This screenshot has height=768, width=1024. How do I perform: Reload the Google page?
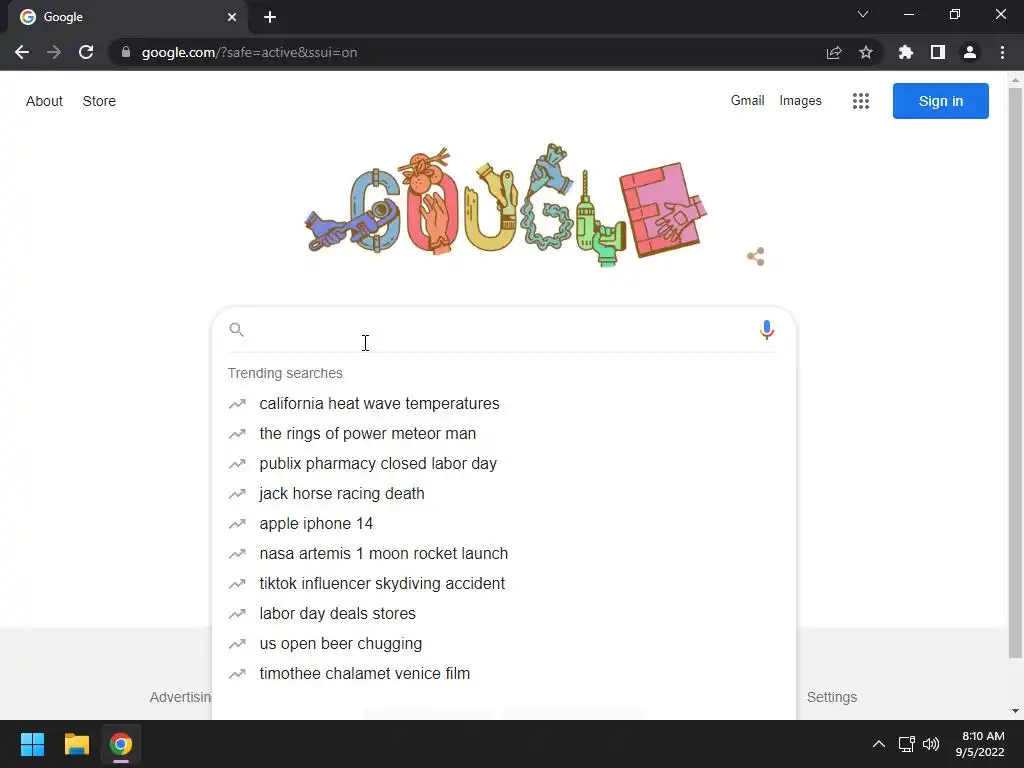[86, 52]
